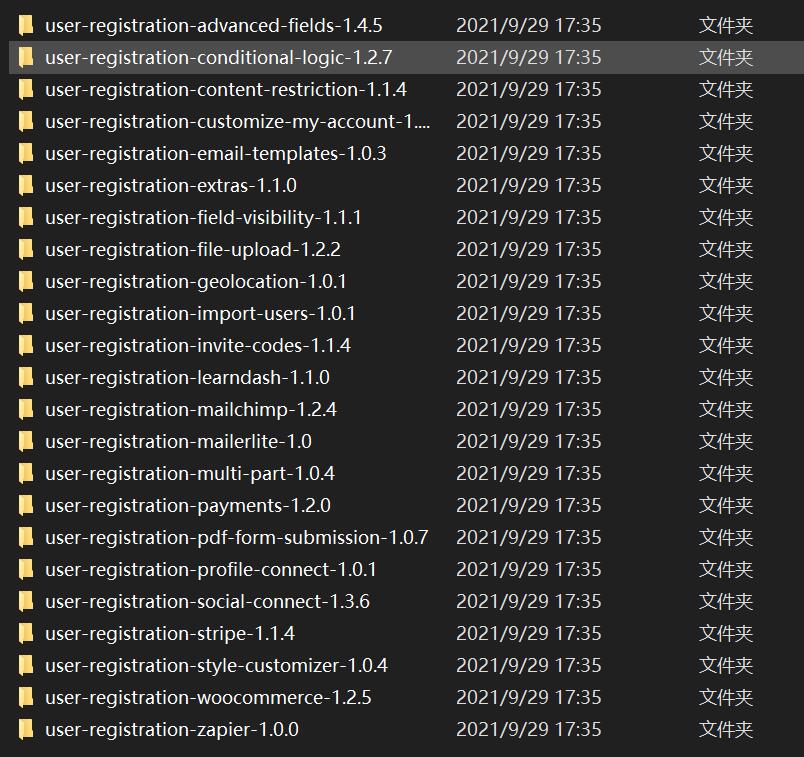Select folder name user-registration-stripe-1.1.4
The height and width of the screenshot is (757, 804).
click(x=170, y=633)
